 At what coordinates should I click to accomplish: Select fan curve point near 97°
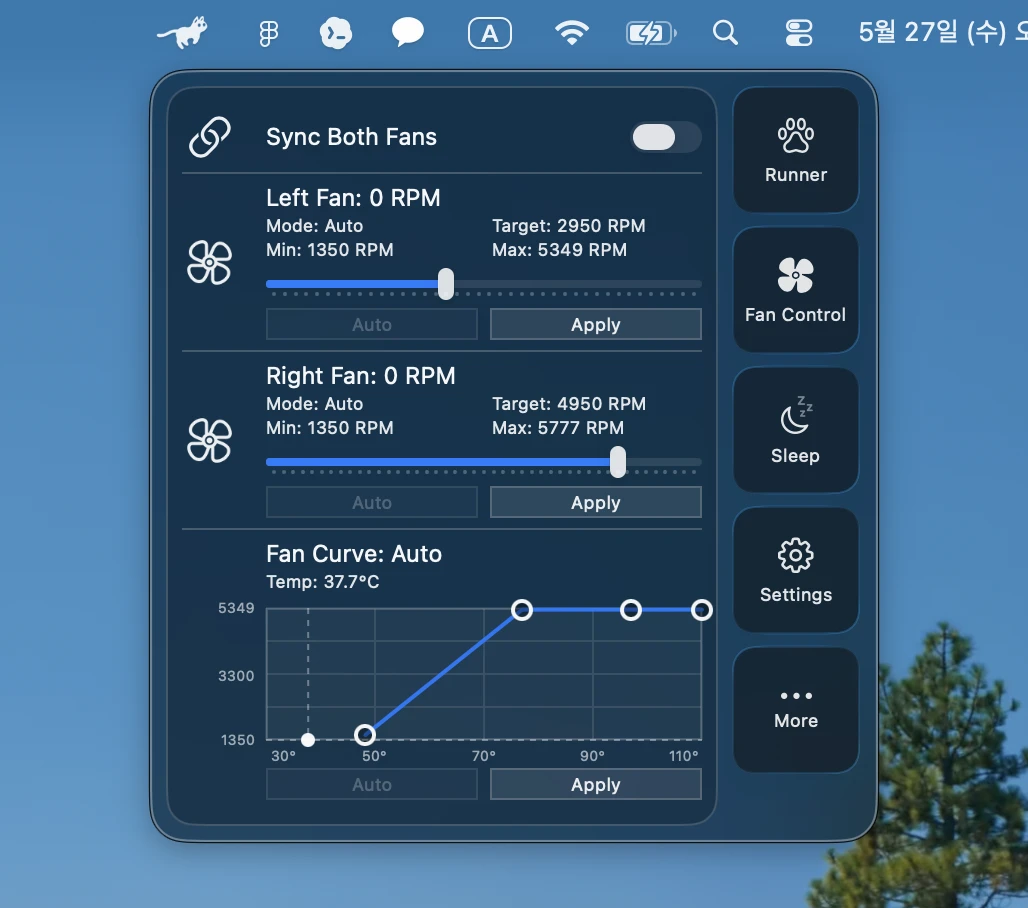pyautogui.click(x=631, y=610)
